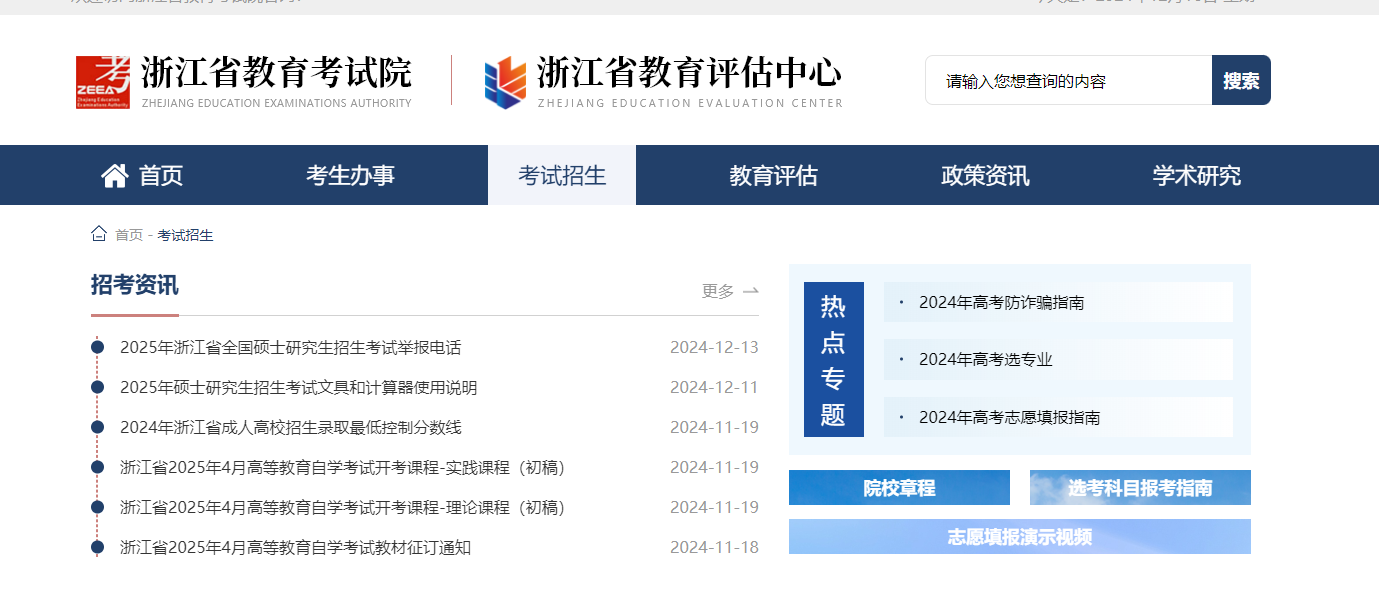Select the 考试招生 navigation tab

coord(562,176)
